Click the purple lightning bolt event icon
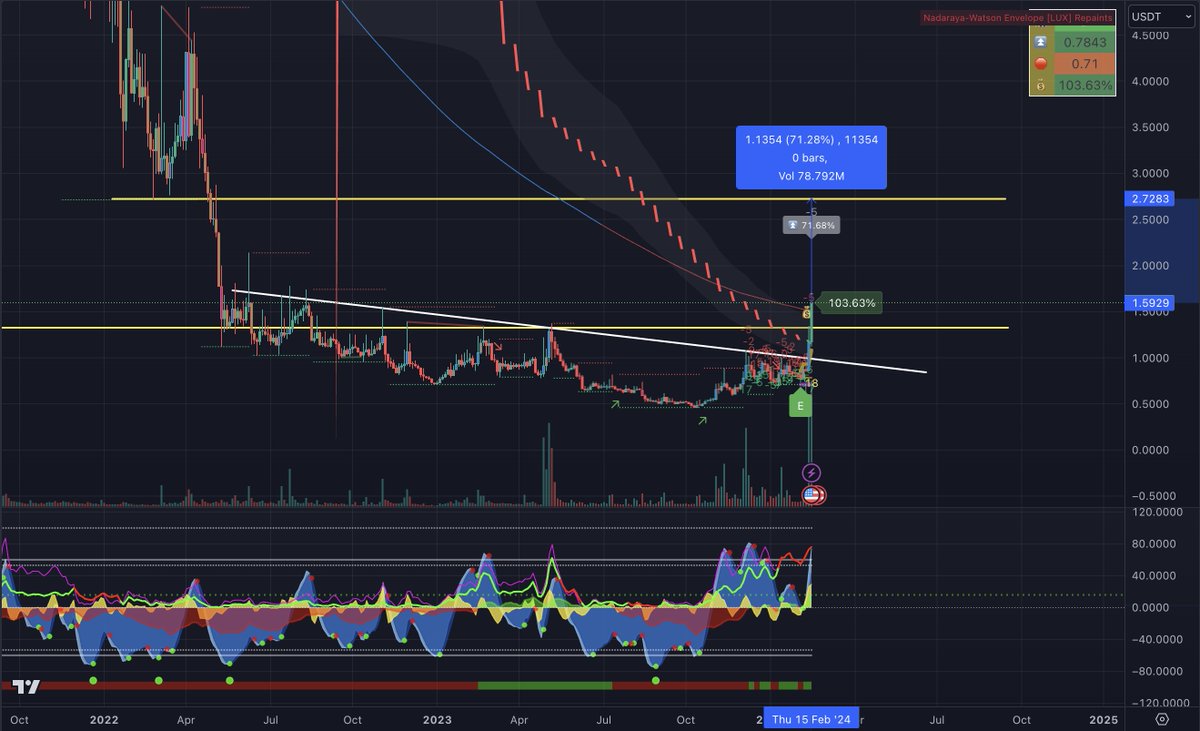The image size is (1200, 731). point(812,472)
